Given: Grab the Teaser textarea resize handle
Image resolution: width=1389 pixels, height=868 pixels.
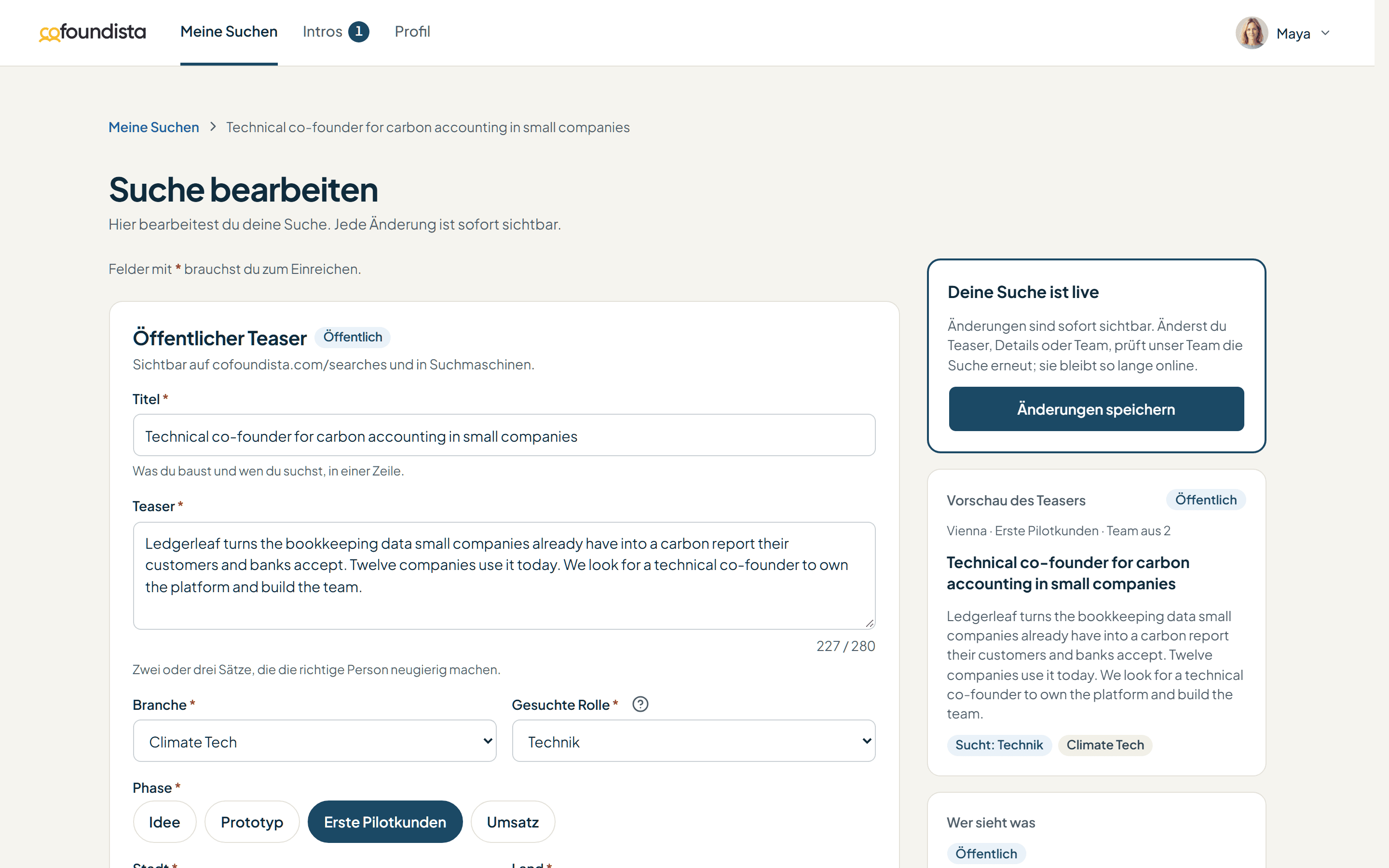Looking at the screenshot, I should coord(869,623).
